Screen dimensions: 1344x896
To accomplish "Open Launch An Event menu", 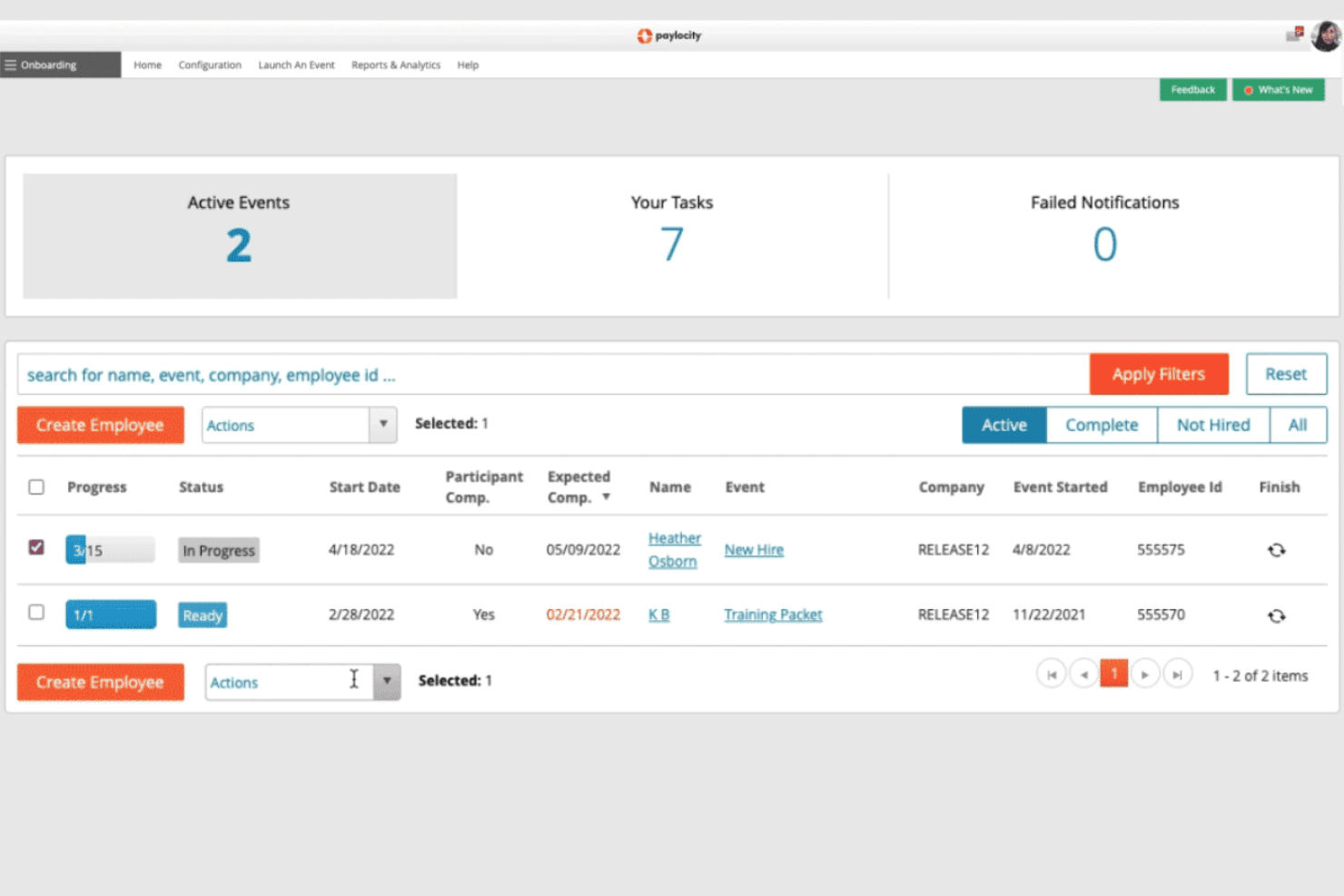I will click(x=296, y=65).
